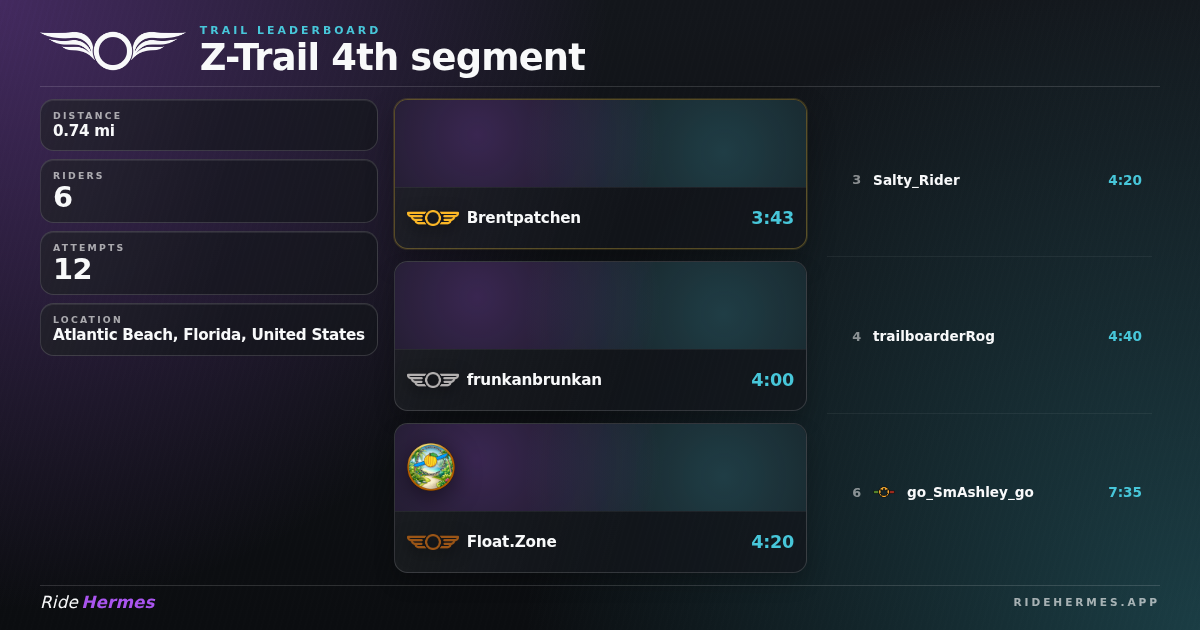The height and width of the screenshot is (630, 1200).
Task: Click the Riders count card
Action: (209, 191)
